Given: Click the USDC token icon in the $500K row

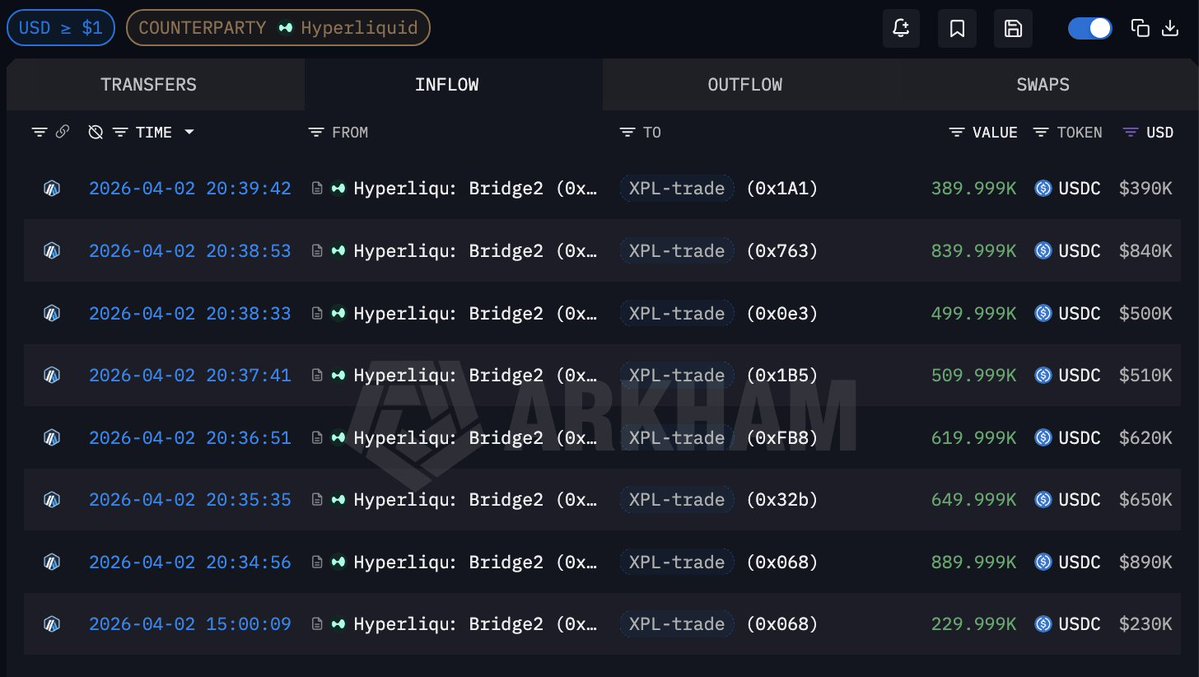Looking at the screenshot, I should click(1043, 314).
